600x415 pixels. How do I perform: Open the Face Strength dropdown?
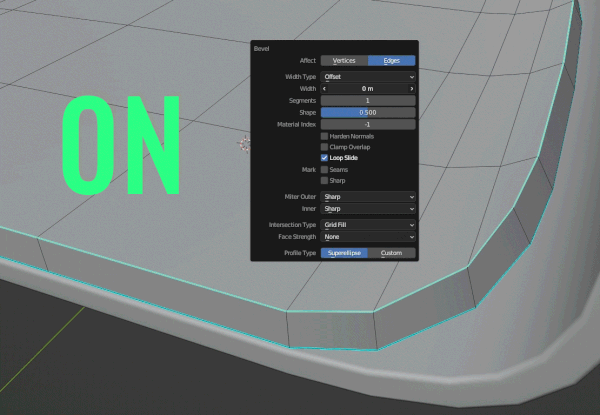pos(368,237)
